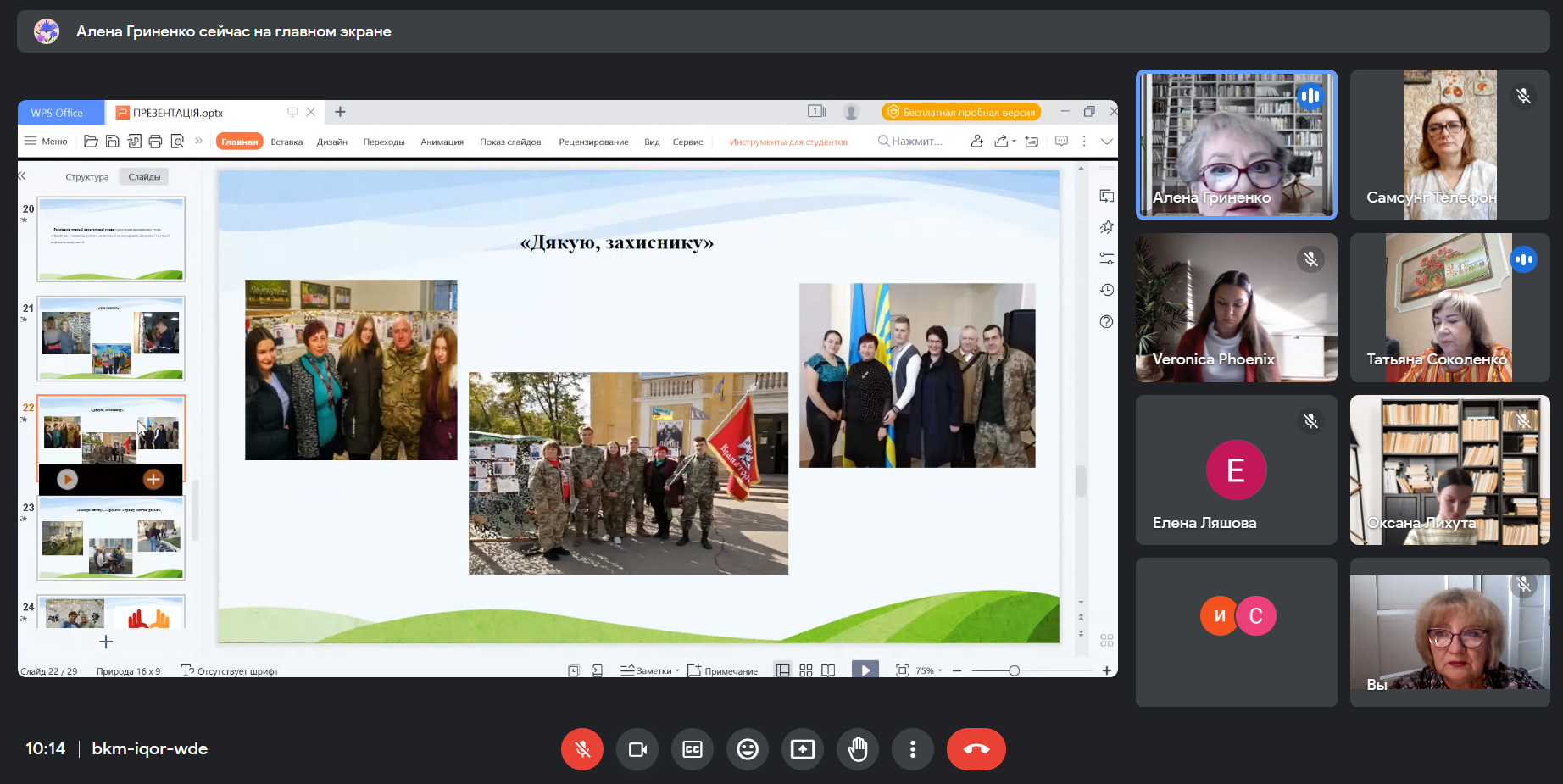
Task: Switch to slide sorter grid view
Action: tap(806, 670)
